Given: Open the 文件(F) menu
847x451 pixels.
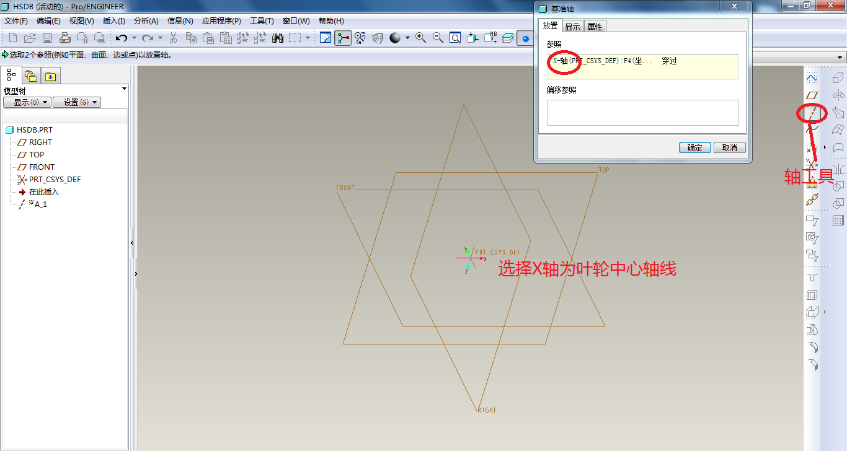Looking at the screenshot, I should [x=16, y=21].
